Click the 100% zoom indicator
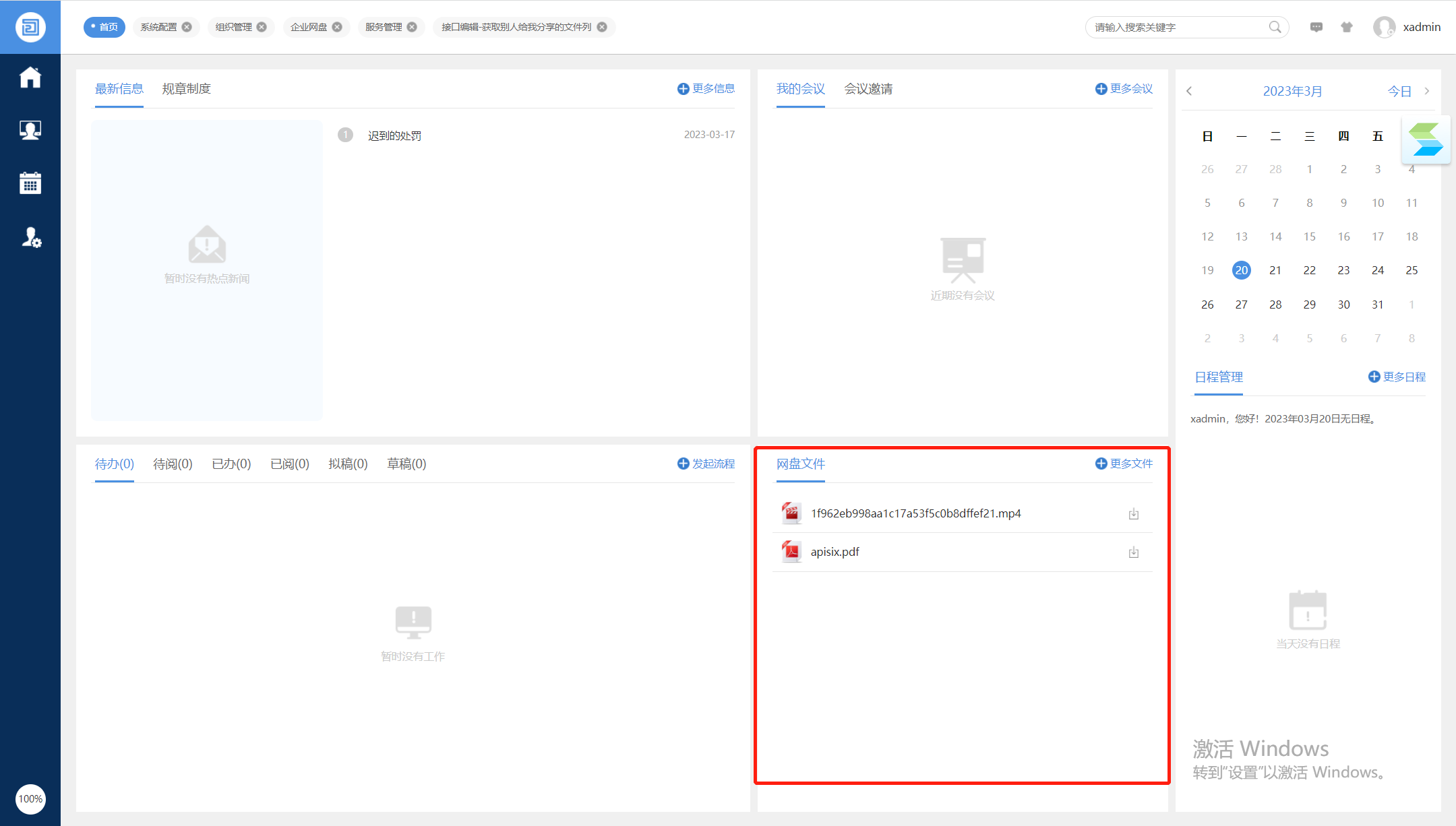 pos(30,799)
